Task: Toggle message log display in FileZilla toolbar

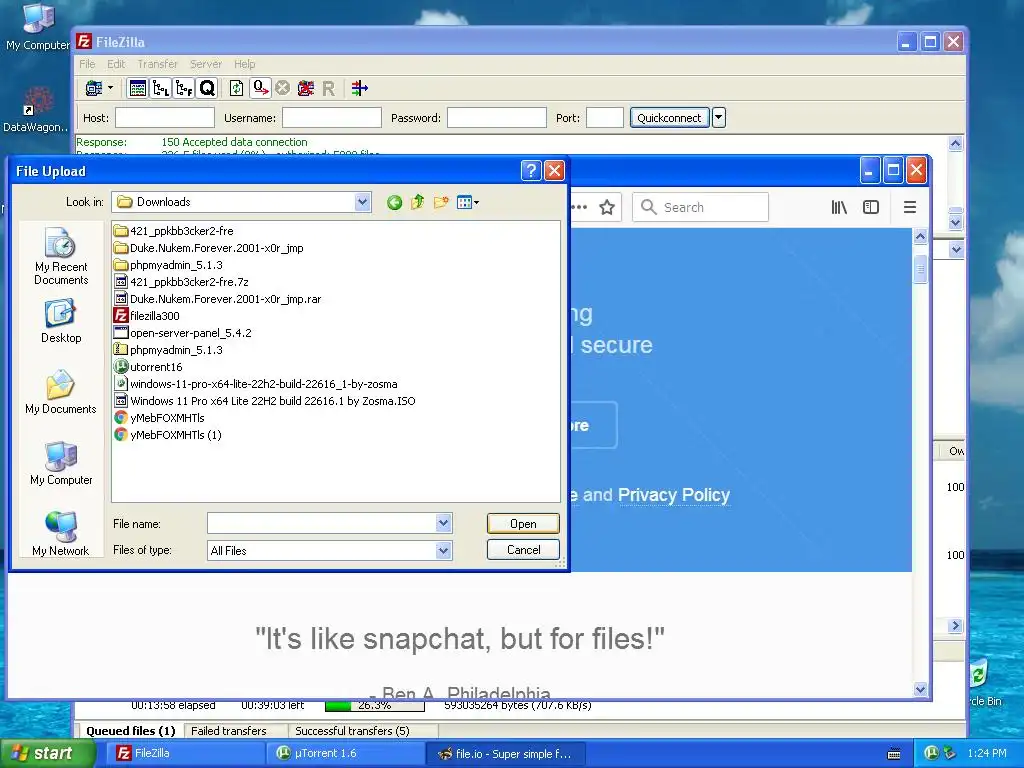Action: click(x=138, y=88)
